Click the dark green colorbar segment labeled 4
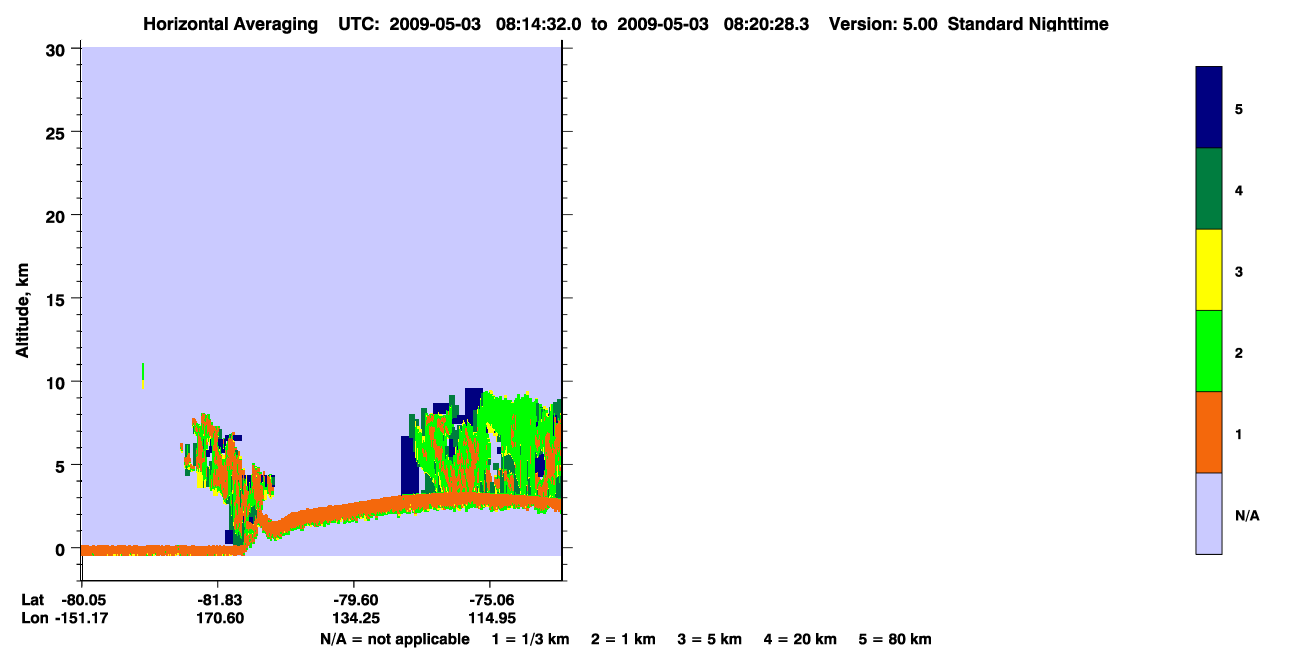The height and width of the screenshot is (667, 1300). 1209,189
